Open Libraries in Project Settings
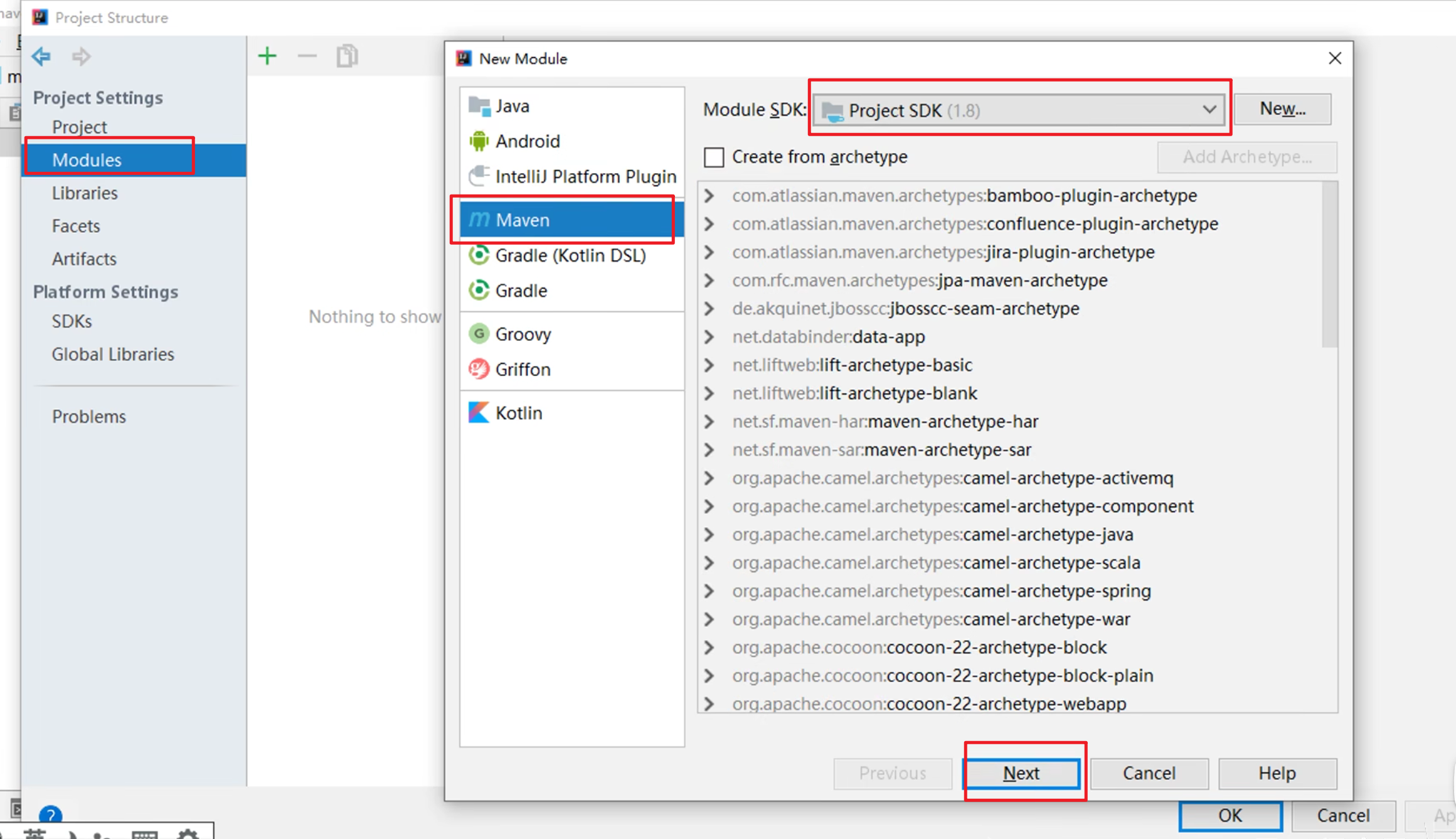This screenshot has width=1456, height=839. click(x=85, y=193)
